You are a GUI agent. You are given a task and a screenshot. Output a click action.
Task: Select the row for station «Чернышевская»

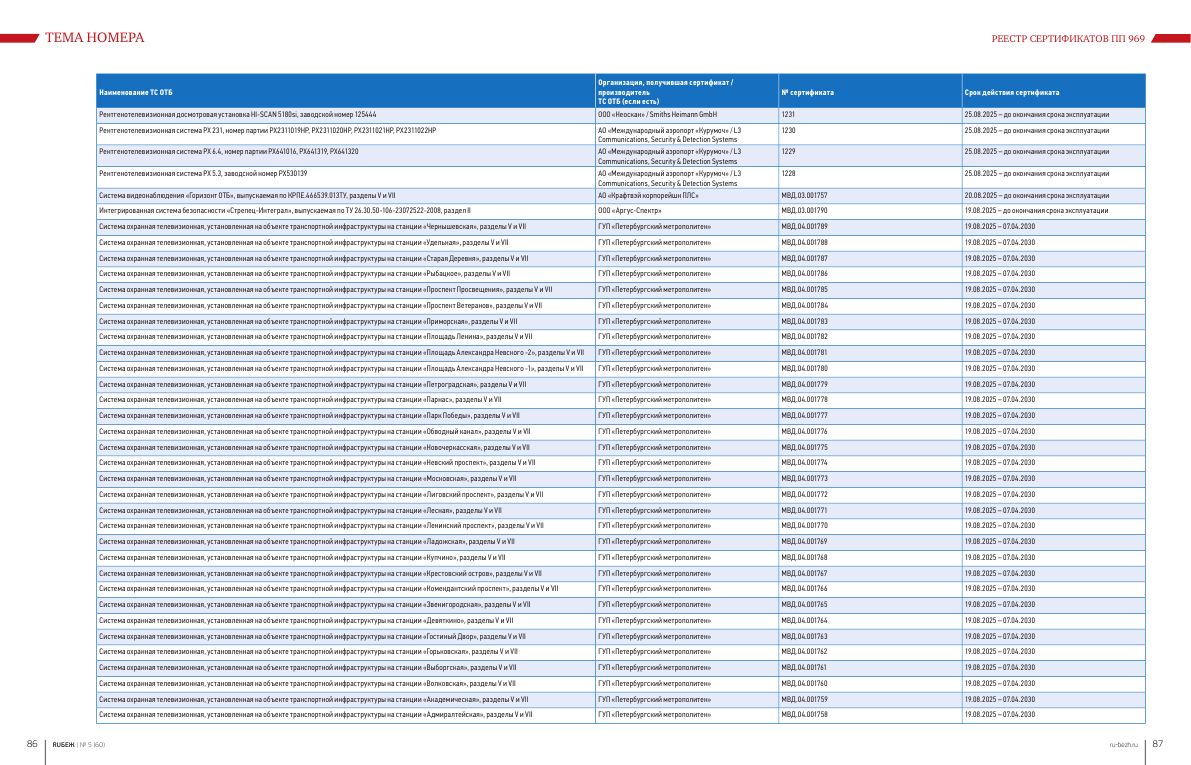click(x=621, y=226)
